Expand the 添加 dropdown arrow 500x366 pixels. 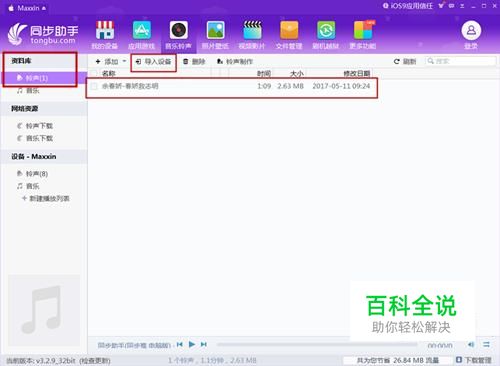point(124,61)
